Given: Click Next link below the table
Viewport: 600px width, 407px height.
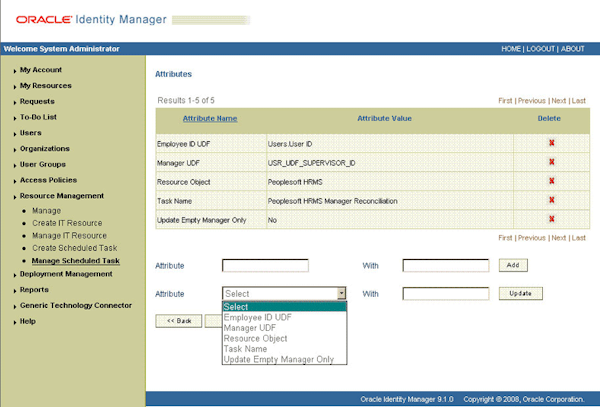Looking at the screenshot, I should (x=559, y=238).
